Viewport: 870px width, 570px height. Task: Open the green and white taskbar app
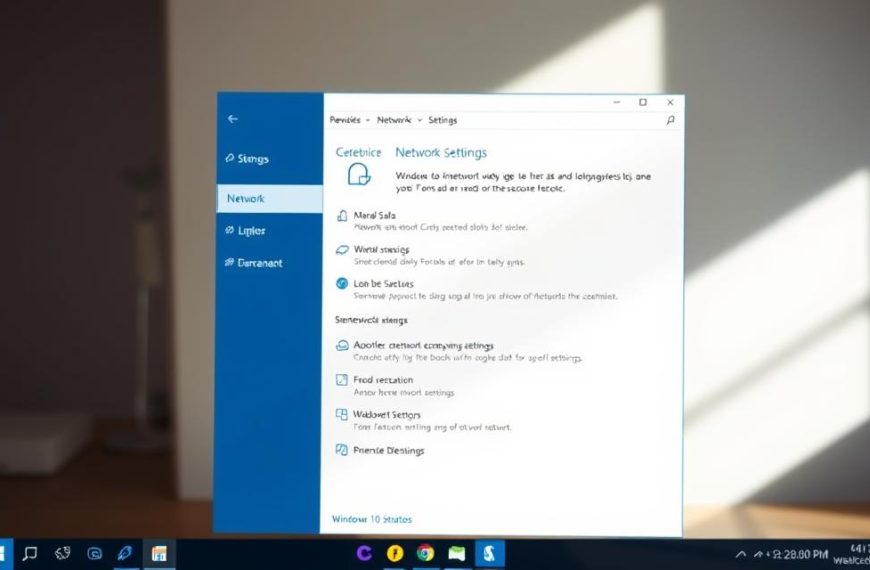tap(457, 553)
